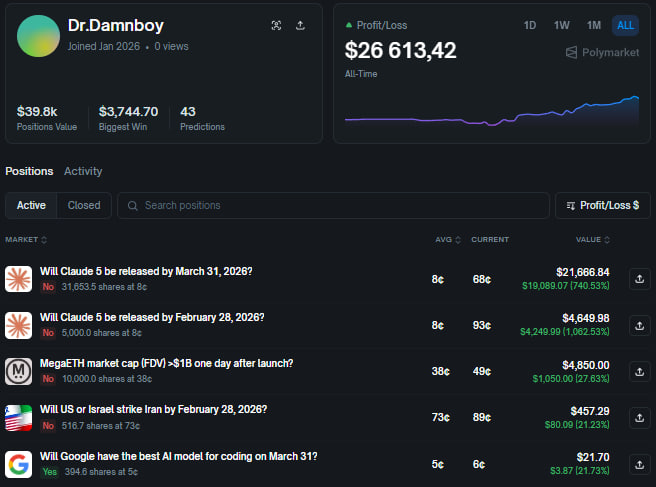
Task: Share the US or Israel strike Iran position
Action: [640, 418]
